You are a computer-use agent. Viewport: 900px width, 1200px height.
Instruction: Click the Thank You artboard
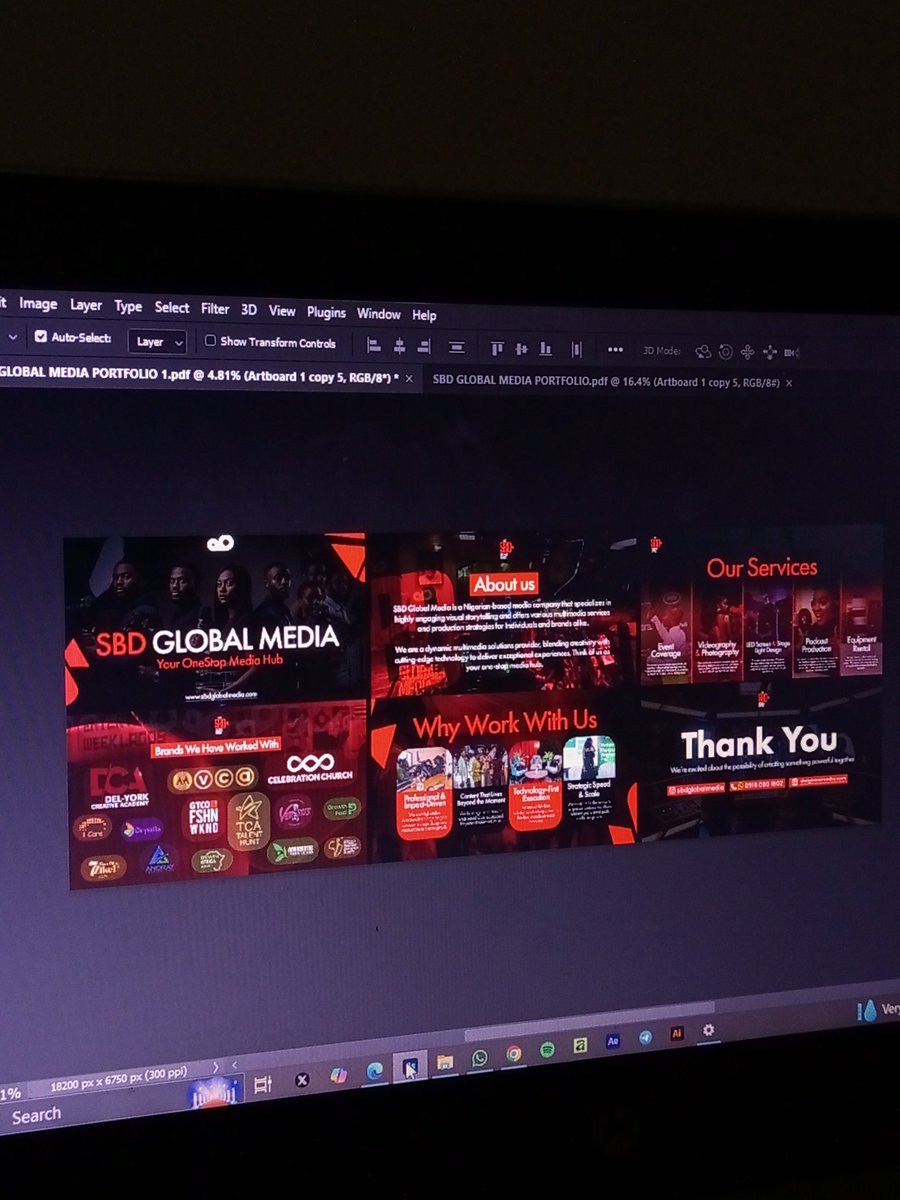coord(761,758)
